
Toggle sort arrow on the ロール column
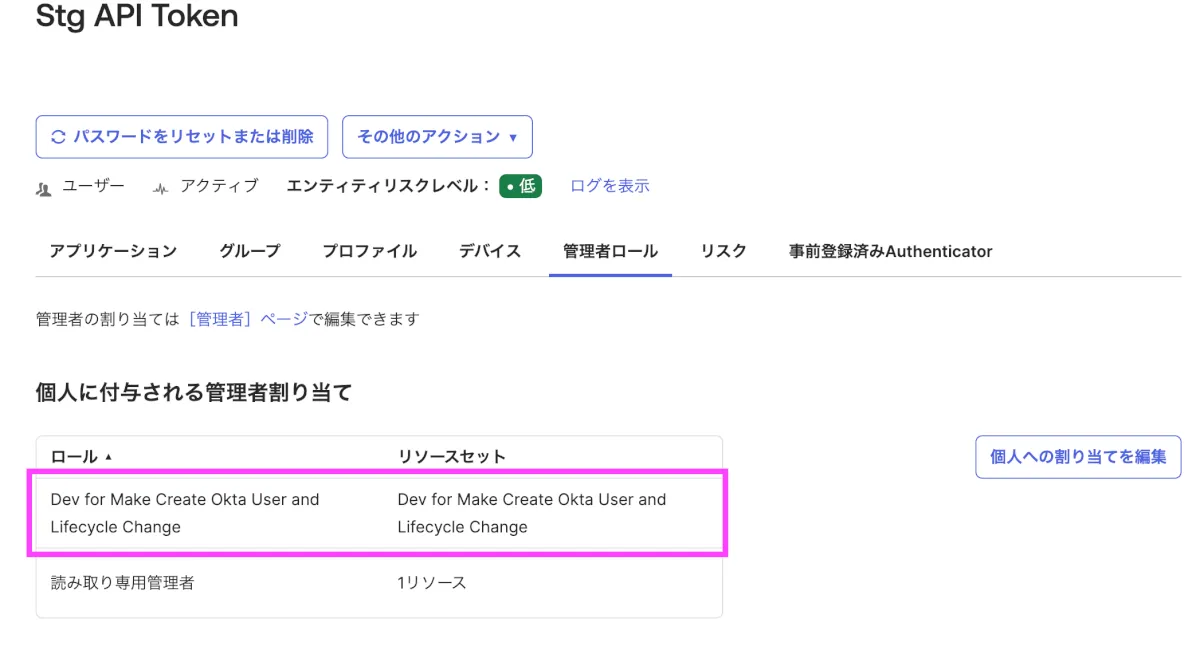(x=108, y=457)
